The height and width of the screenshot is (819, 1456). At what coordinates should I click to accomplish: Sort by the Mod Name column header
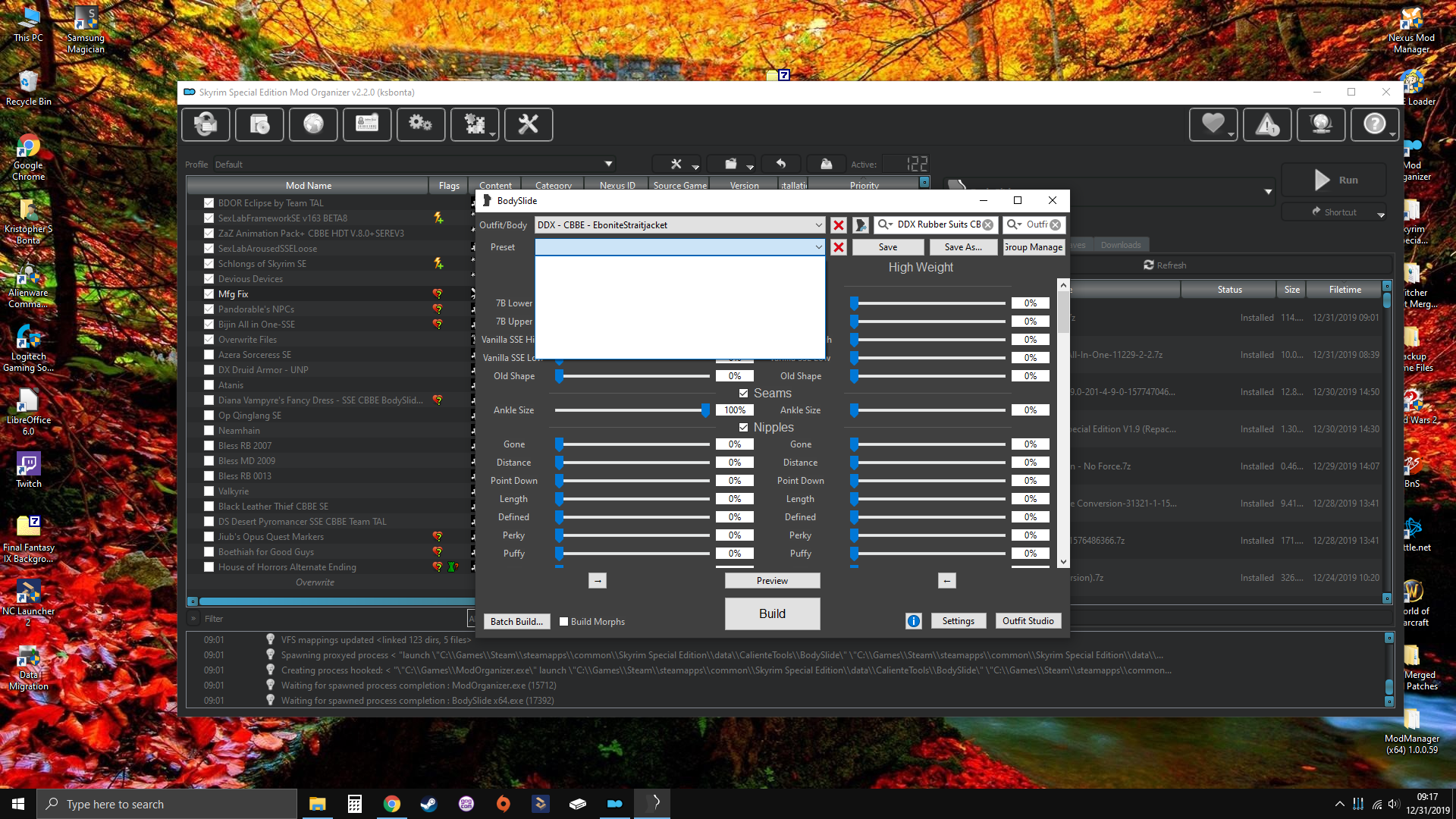click(x=308, y=186)
